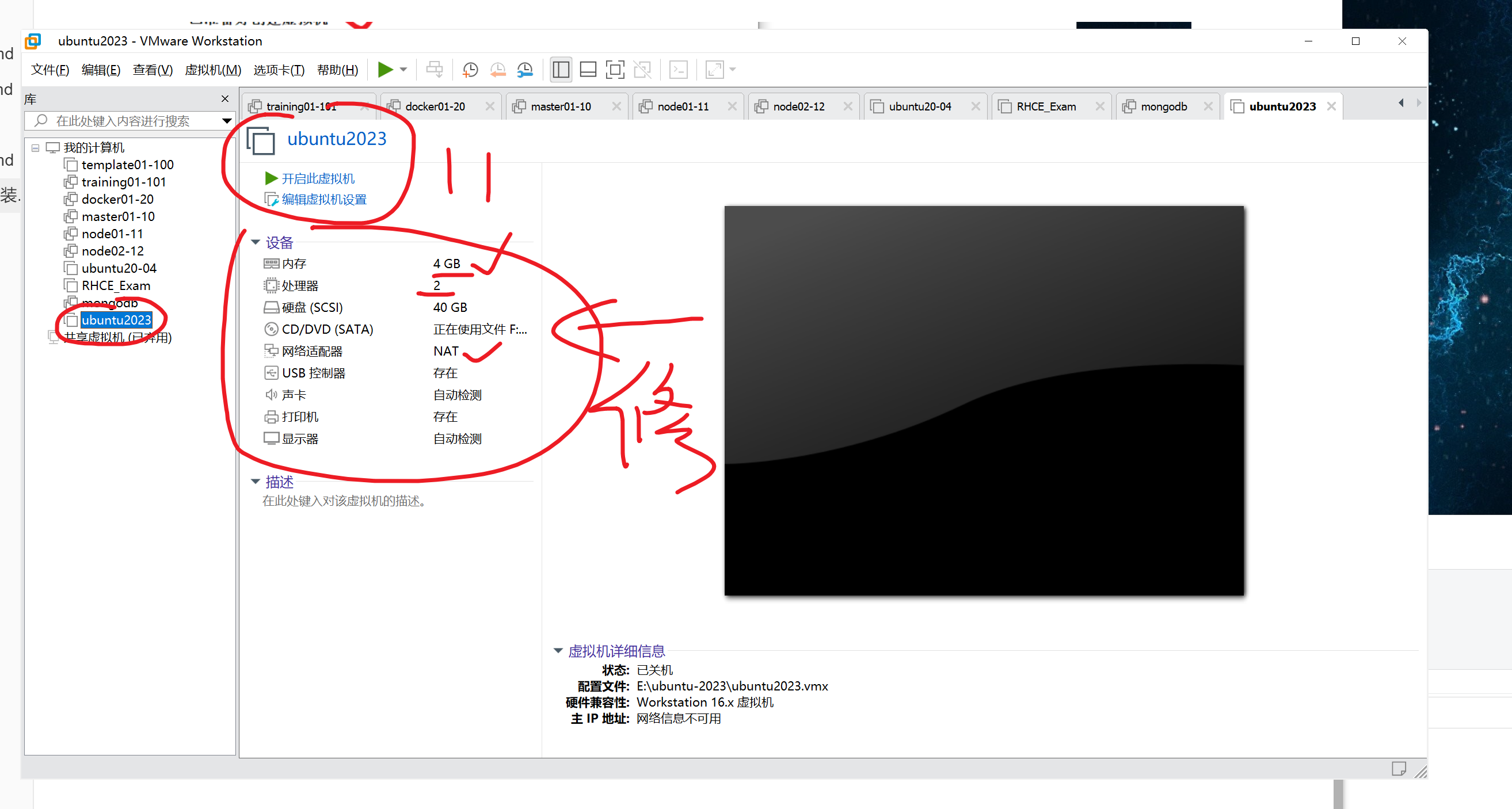Open the console view toolbar icon
Image resolution: width=1512 pixels, height=809 pixels.
pos(679,70)
